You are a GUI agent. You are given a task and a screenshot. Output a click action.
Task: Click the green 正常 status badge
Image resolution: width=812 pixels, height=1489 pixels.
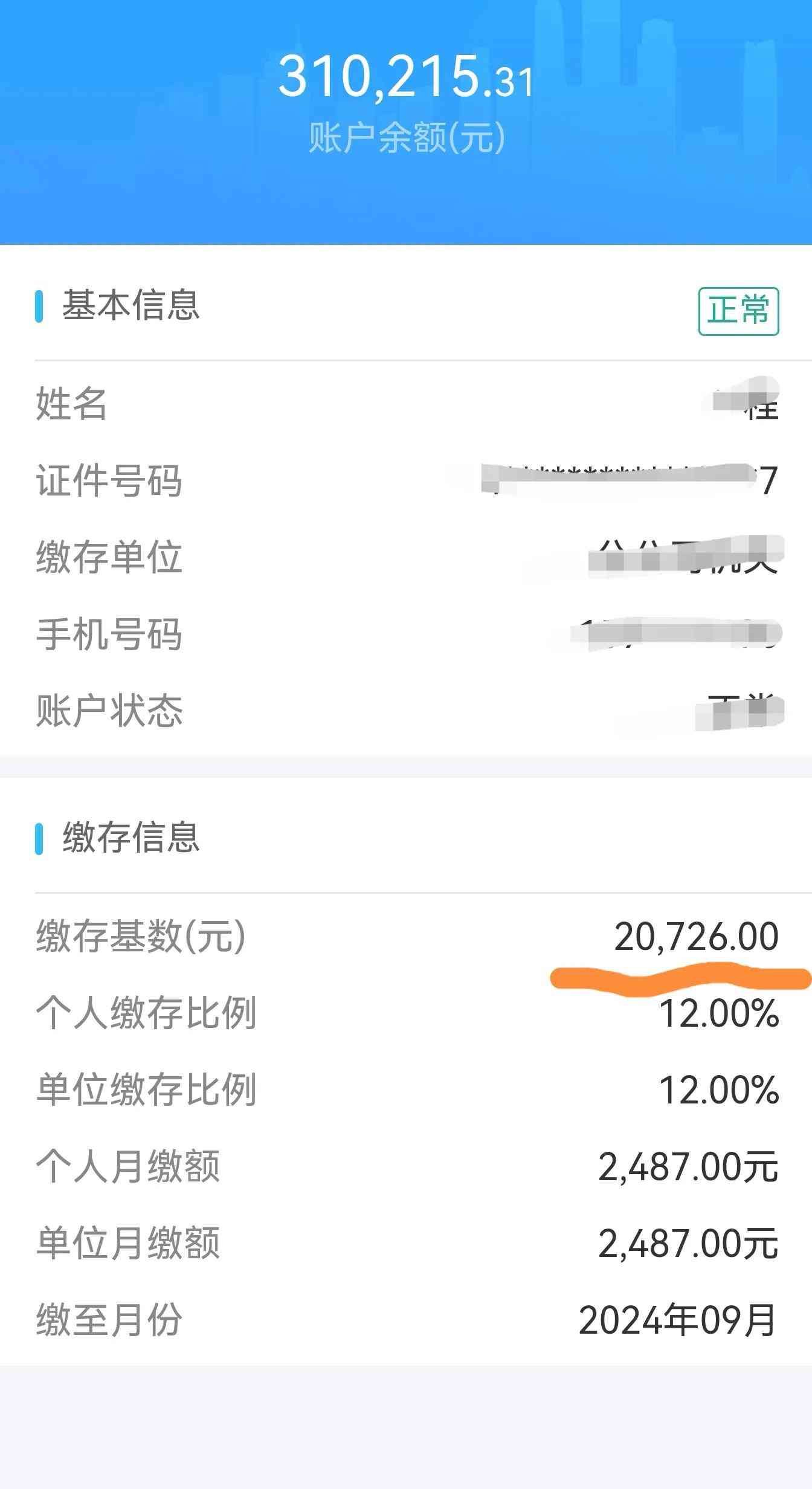tap(738, 311)
